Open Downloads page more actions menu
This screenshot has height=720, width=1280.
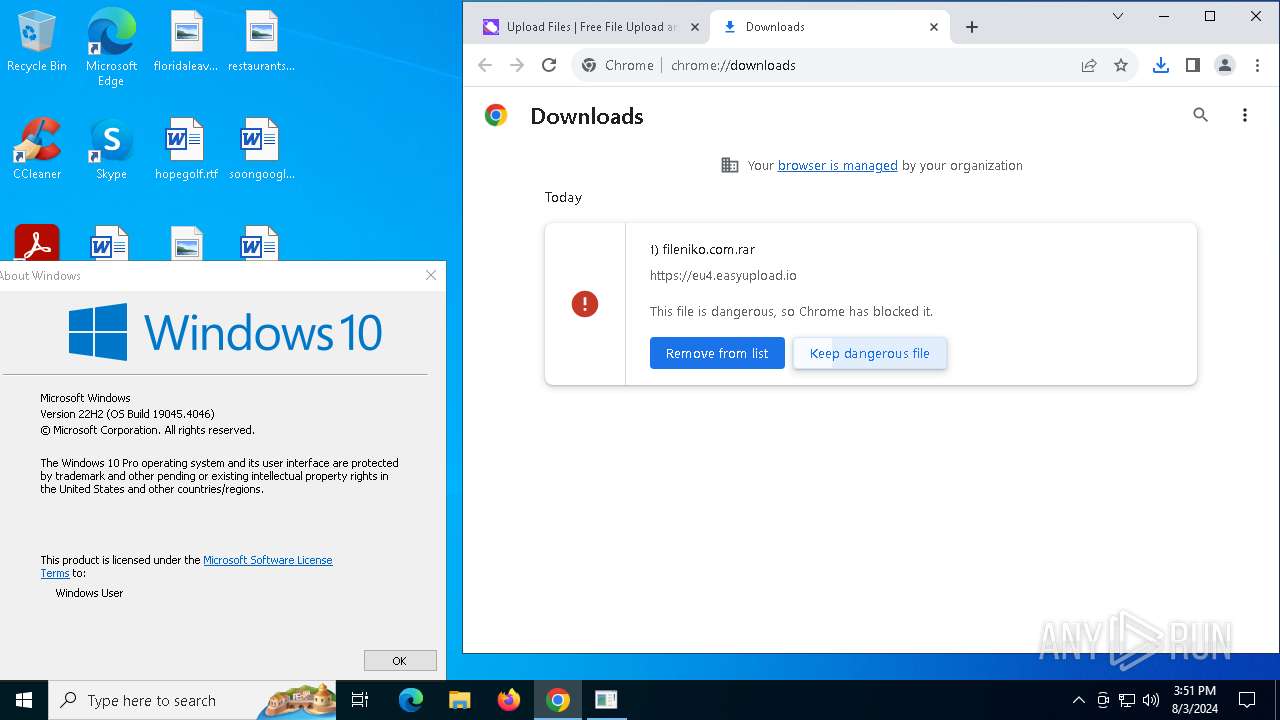click(1245, 115)
